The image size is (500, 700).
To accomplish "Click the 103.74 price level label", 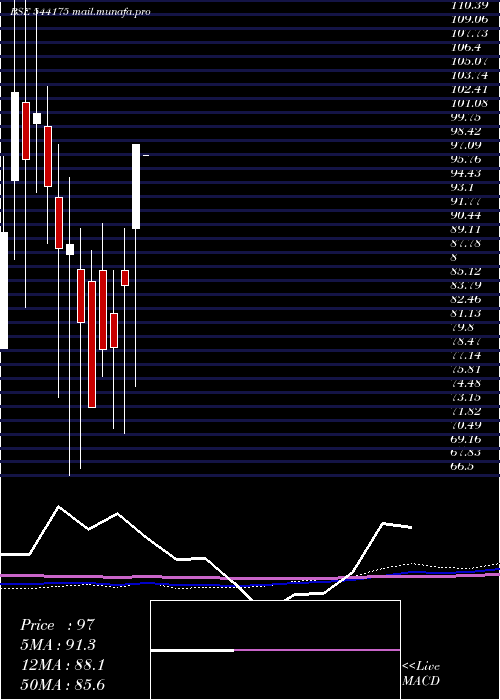I will click(469, 75).
